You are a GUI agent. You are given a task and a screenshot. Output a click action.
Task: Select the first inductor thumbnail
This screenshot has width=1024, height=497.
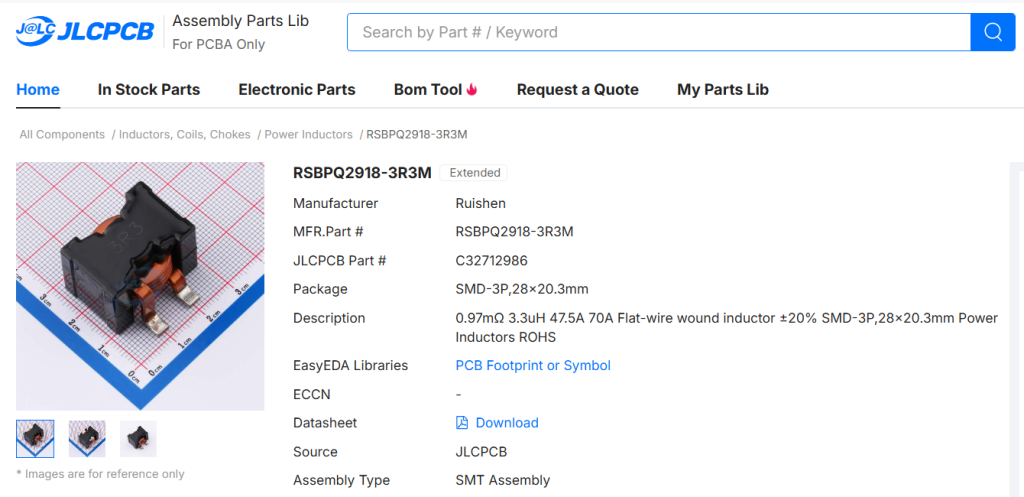click(x=35, y=439)
